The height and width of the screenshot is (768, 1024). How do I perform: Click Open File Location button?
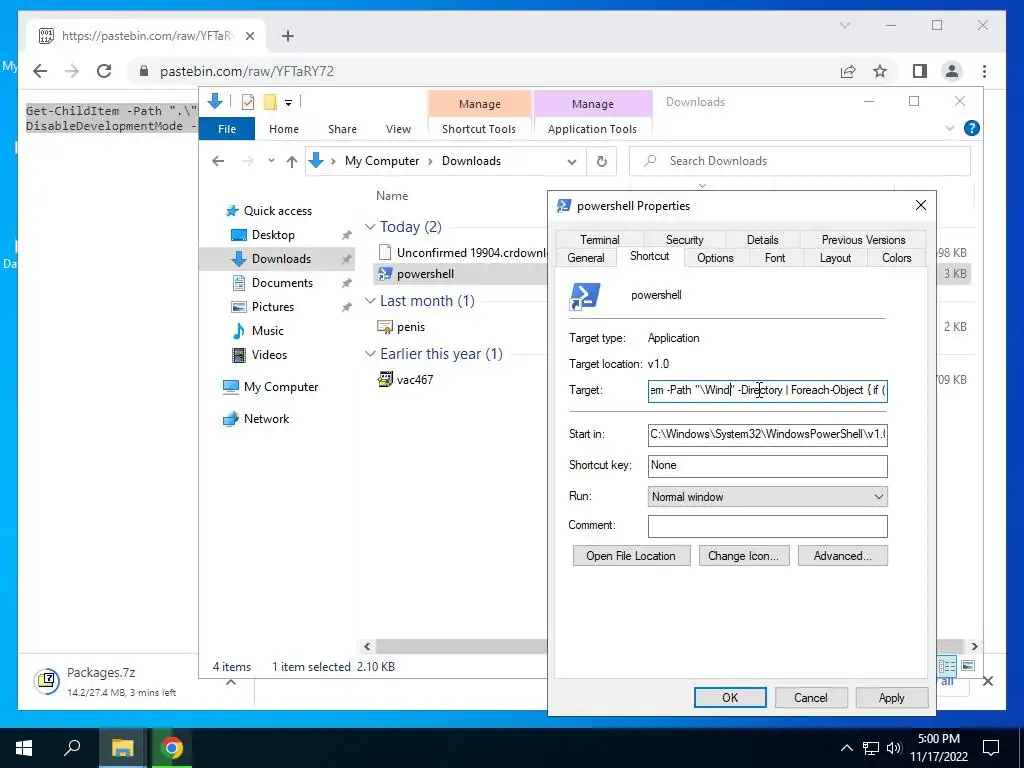(631, 556)
